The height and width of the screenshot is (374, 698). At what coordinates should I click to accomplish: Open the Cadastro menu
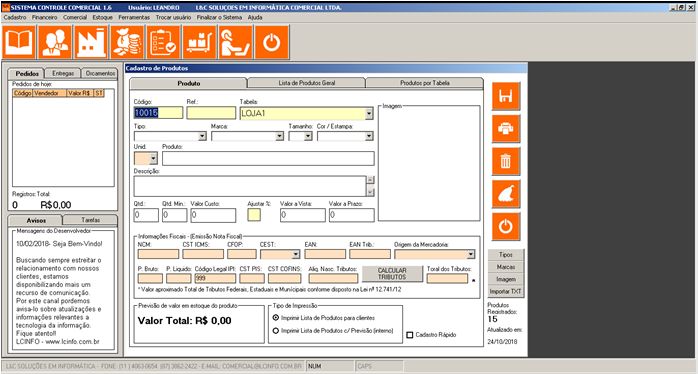tap(15, 17)
